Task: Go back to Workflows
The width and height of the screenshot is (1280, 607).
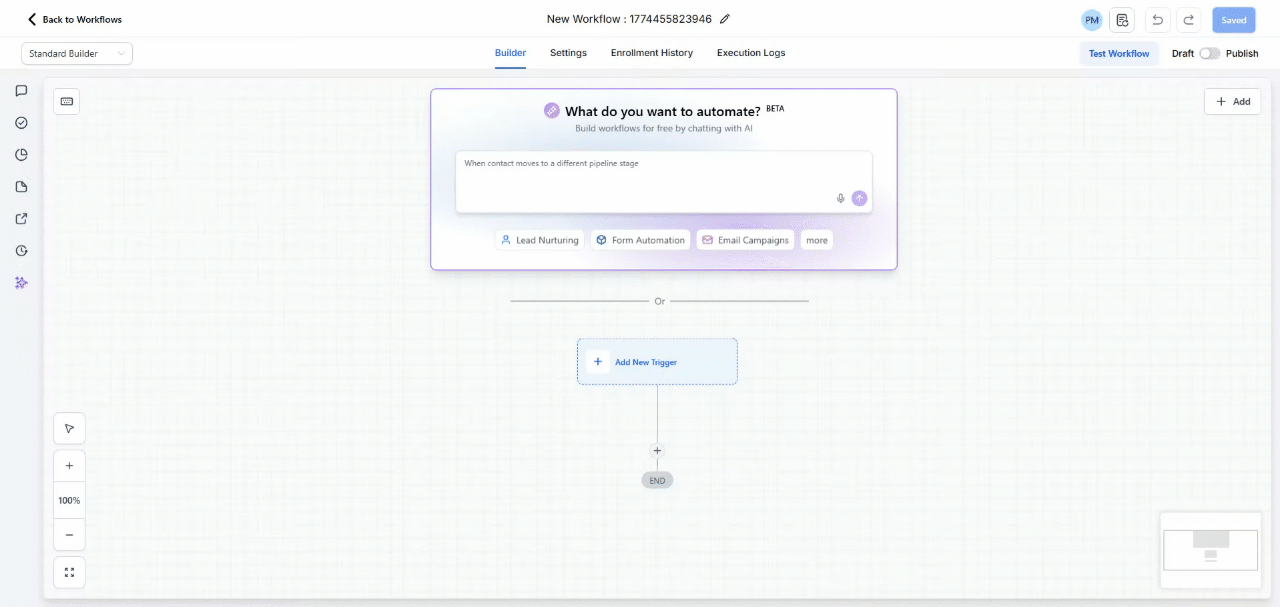Action: [75, 19]
